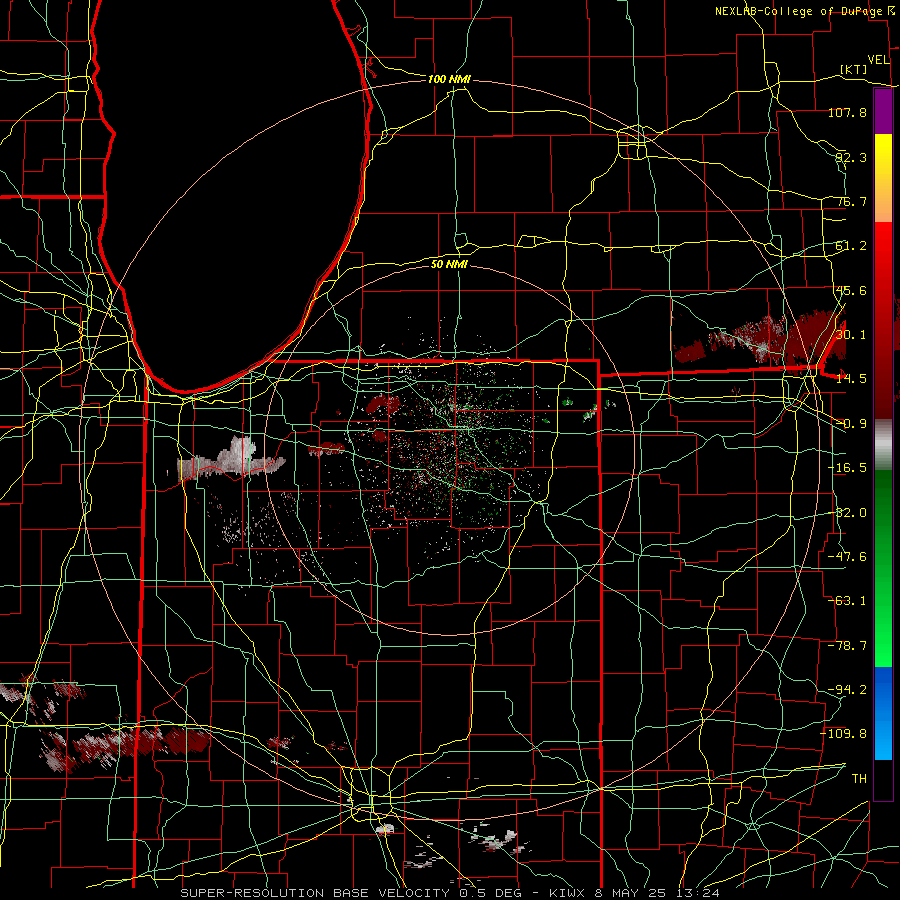900x900 pixels.
Task: Pick the black TH segment of the color bar
Action: click(883, 779)
